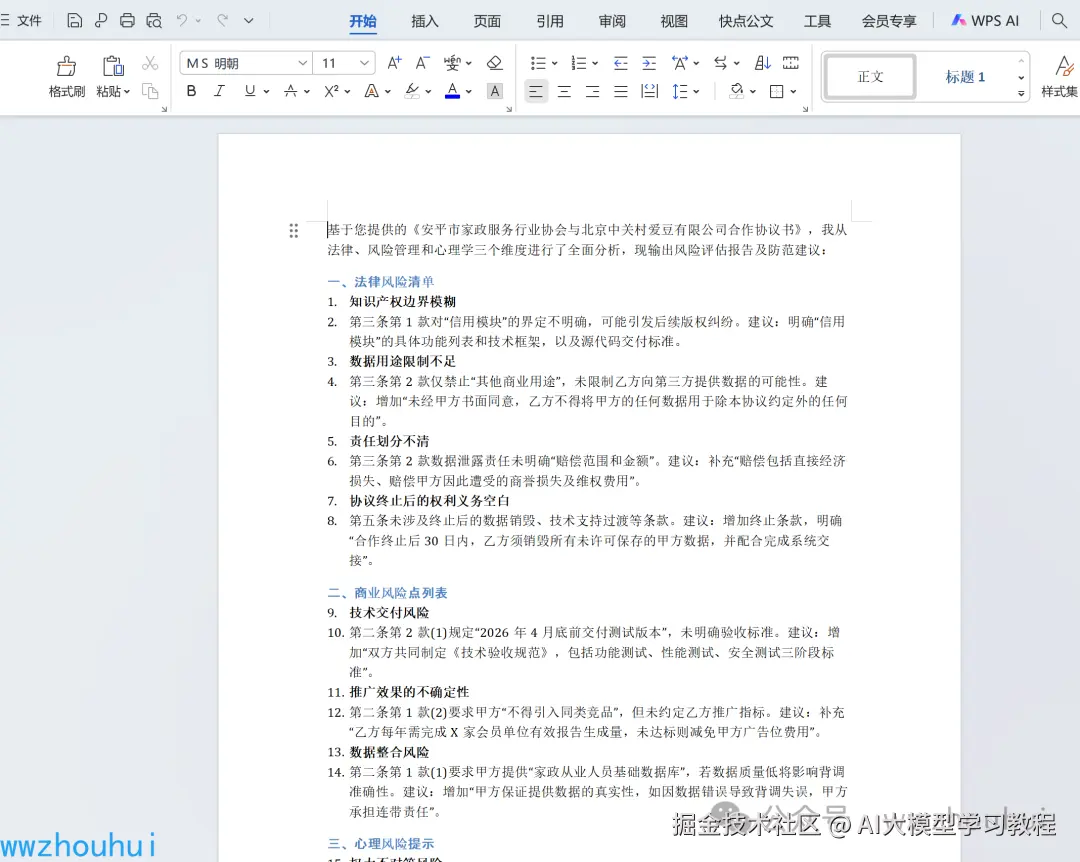Click the Redo arrow icon
This screenshot has height=862, width=1080.
(x=222, y=21)
